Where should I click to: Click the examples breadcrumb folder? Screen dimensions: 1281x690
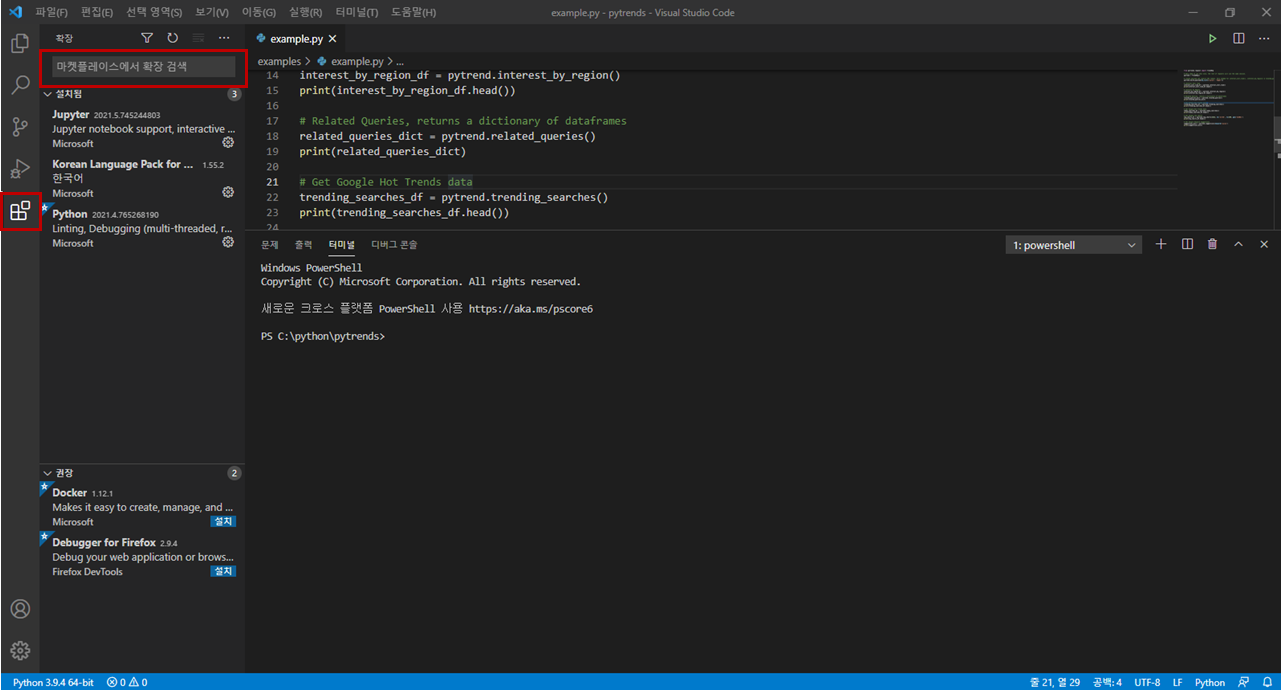pyautogui.click(x=279, y=62)
